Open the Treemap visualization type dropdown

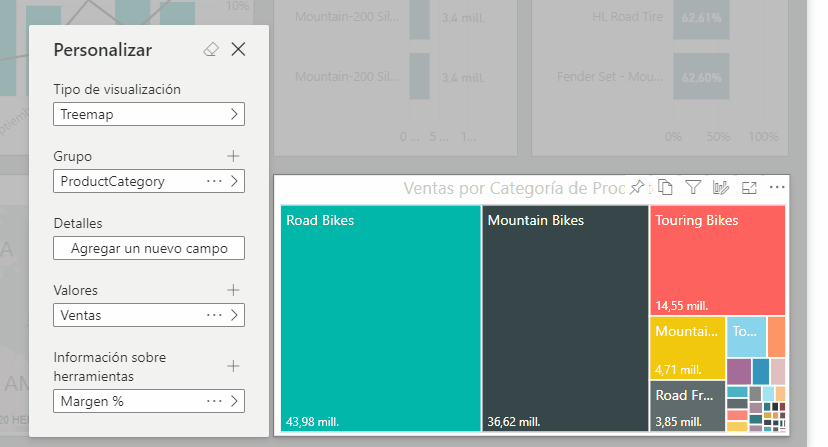tap(149, 114)
